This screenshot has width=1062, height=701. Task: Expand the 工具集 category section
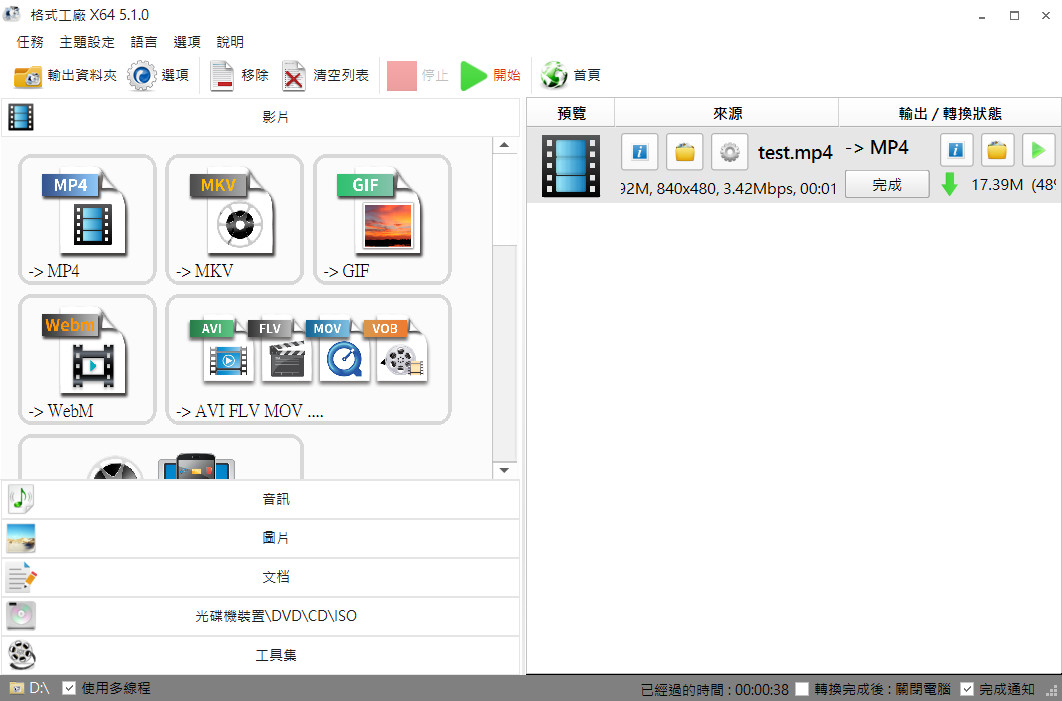(x=260, y=655)
